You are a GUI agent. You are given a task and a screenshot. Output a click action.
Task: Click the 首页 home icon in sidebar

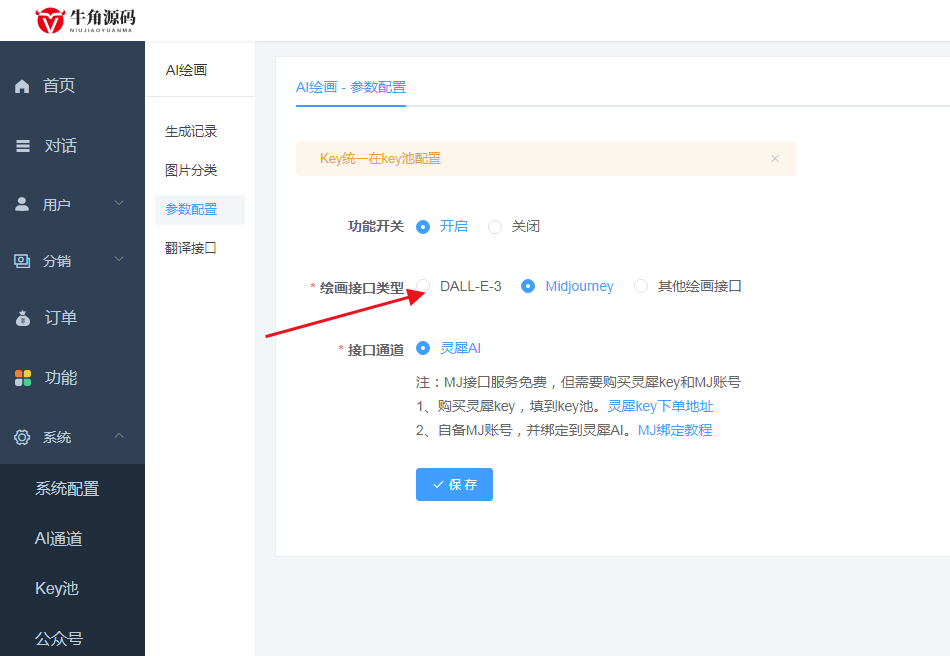tap(21, 85)
